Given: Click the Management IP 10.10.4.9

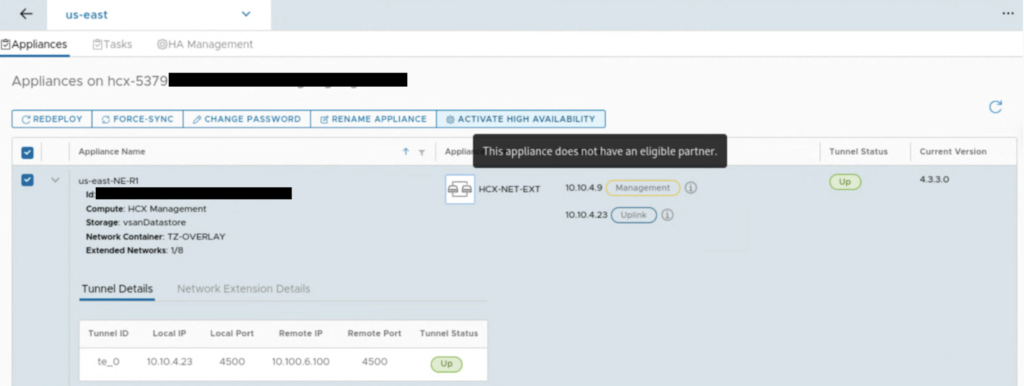Looking at the screenshot, I should pyautogui.click(x=583, y=188).
